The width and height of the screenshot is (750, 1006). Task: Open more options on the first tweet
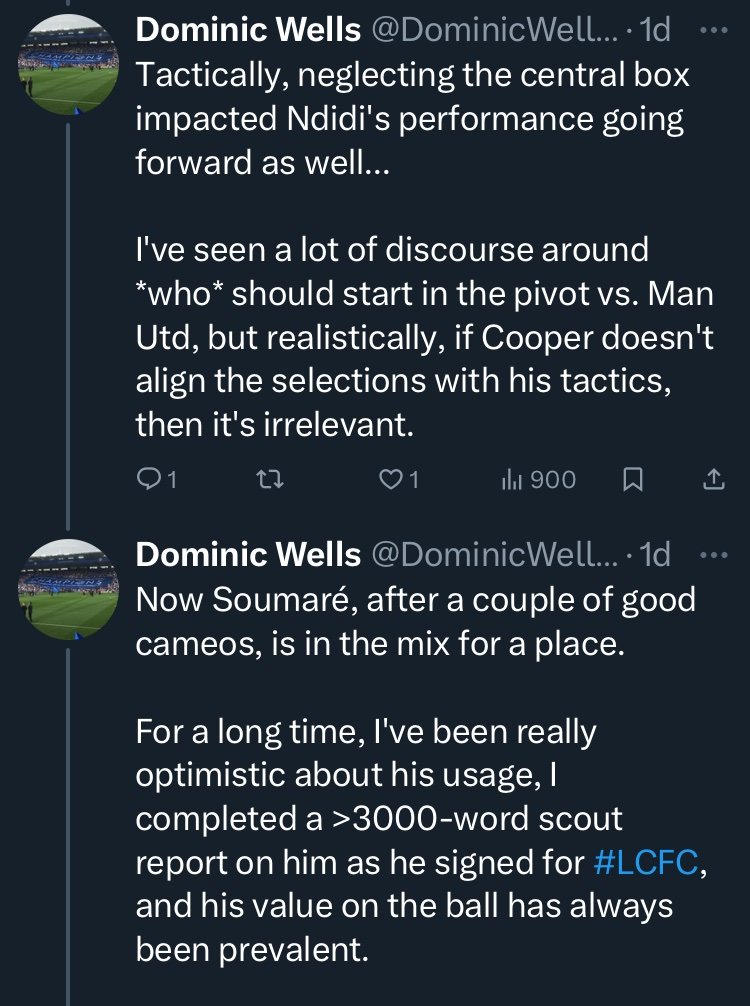point(713,30)
